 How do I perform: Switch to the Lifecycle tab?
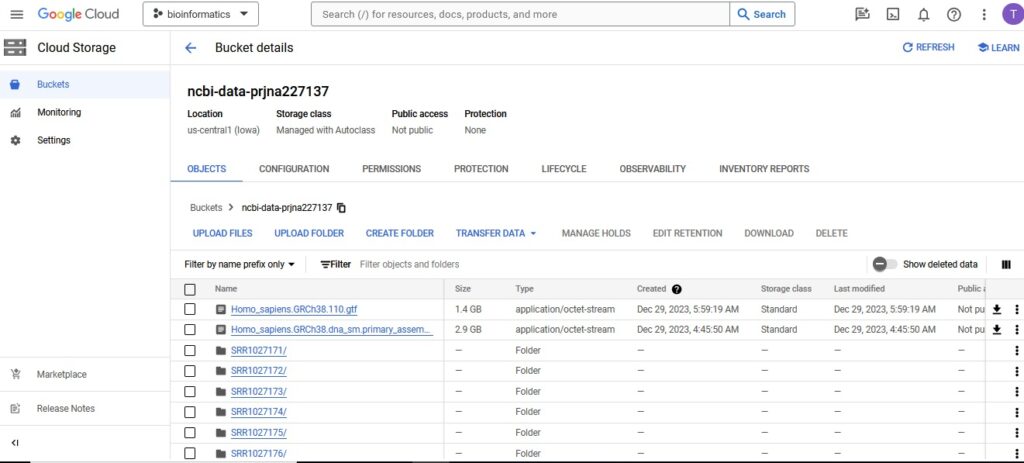[563, 169]
